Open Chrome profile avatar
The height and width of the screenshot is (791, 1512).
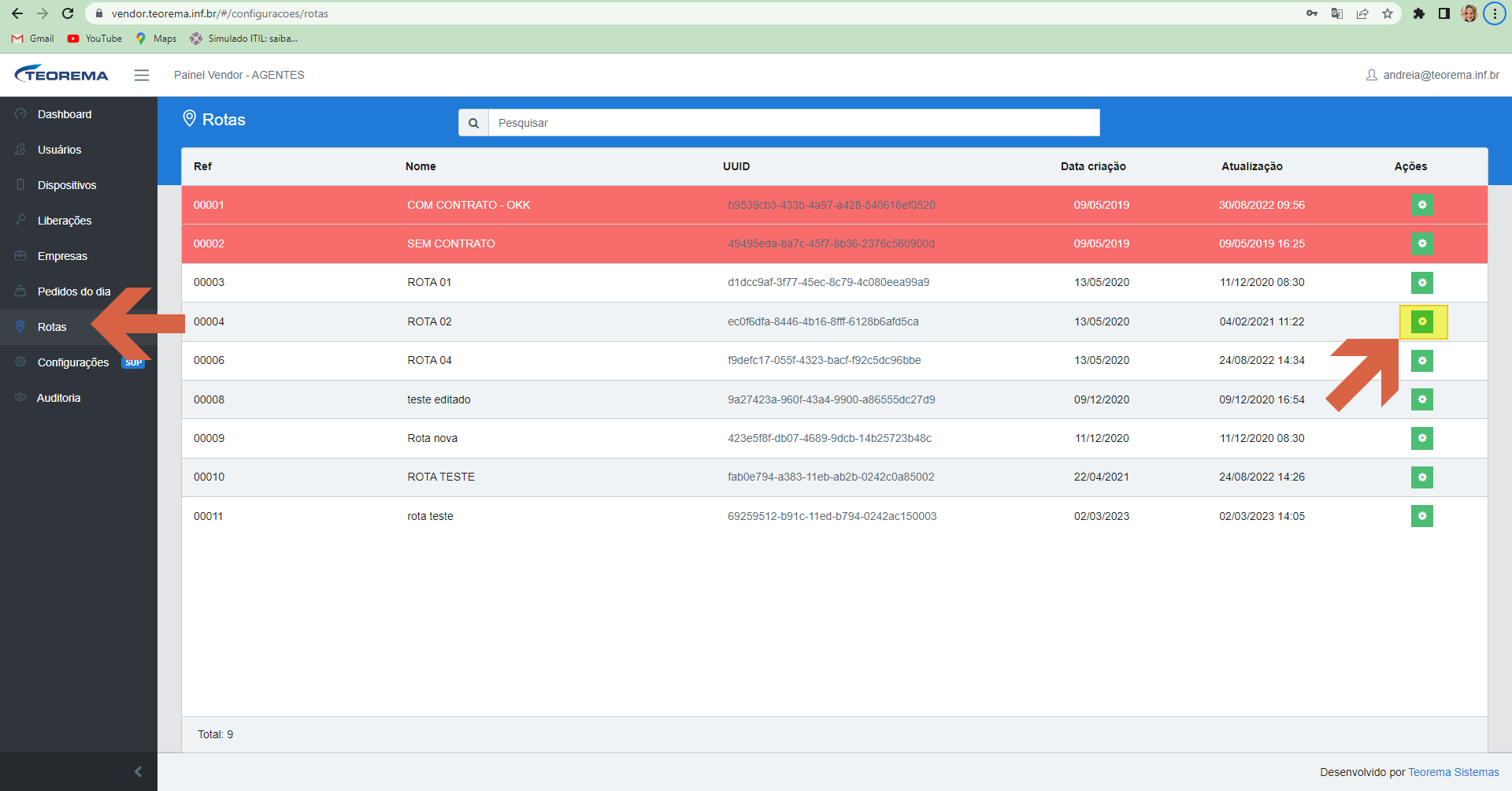tap(1469, 13)
